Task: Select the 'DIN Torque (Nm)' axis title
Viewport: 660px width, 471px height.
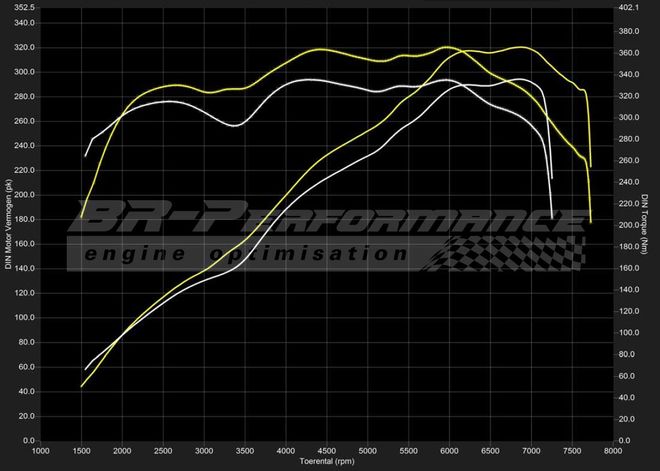Action: (647, 225)
